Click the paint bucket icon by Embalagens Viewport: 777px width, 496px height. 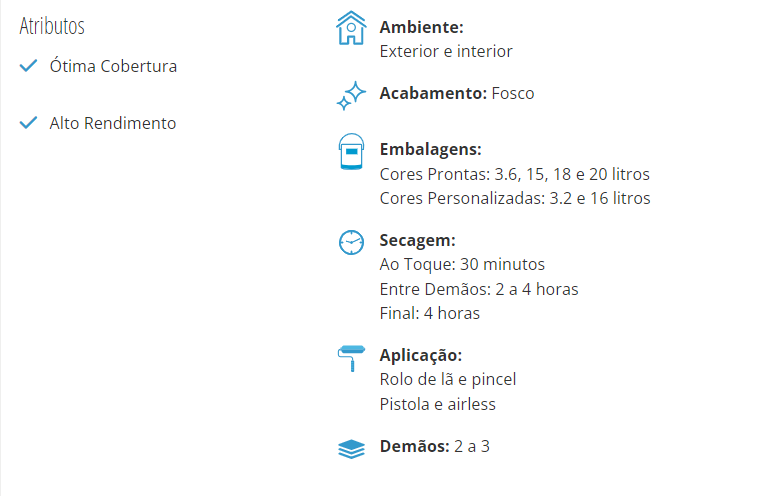pyautogui.click(x=351, y=152)
